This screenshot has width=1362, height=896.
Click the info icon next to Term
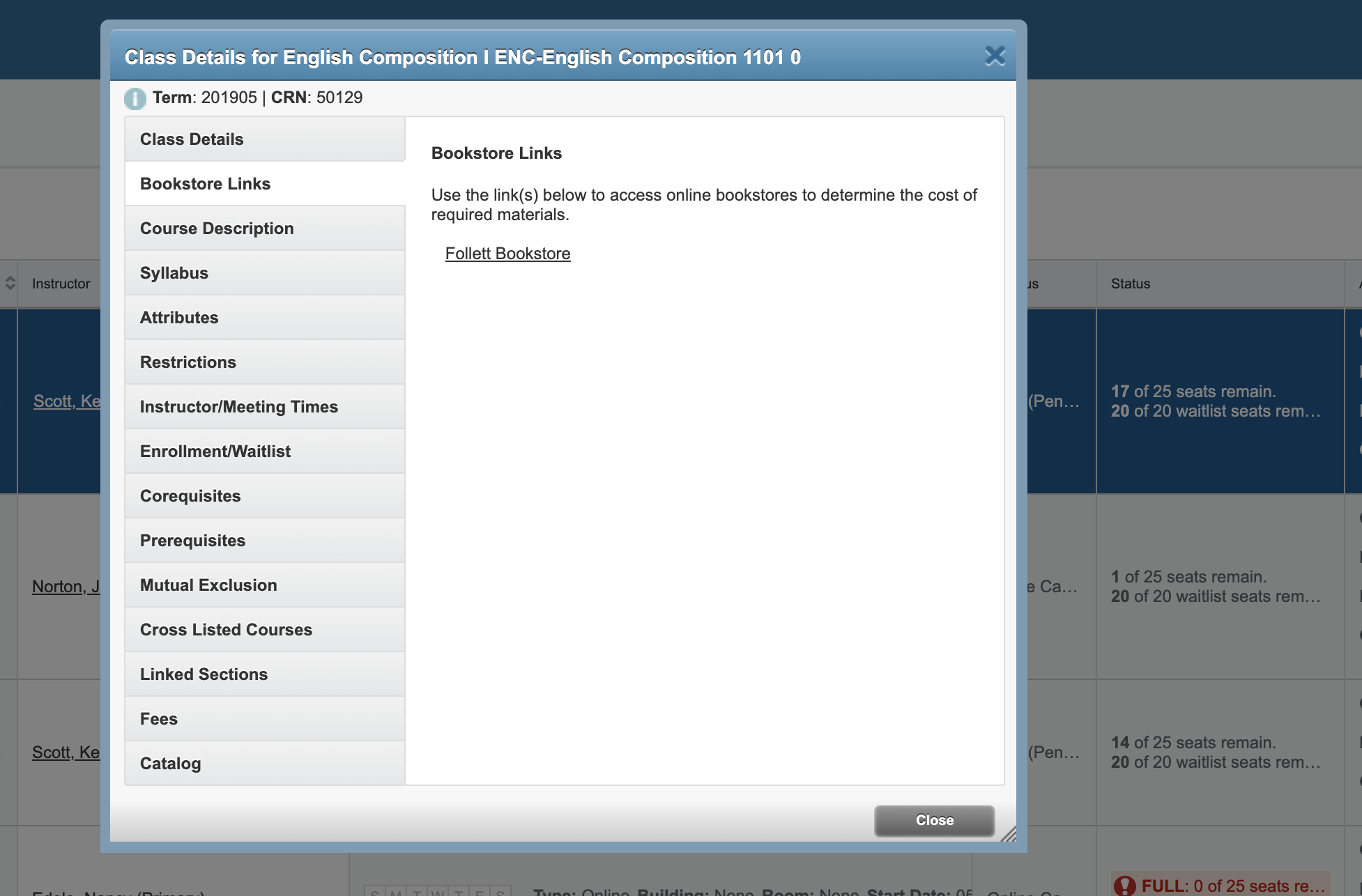tap(133, 98)
